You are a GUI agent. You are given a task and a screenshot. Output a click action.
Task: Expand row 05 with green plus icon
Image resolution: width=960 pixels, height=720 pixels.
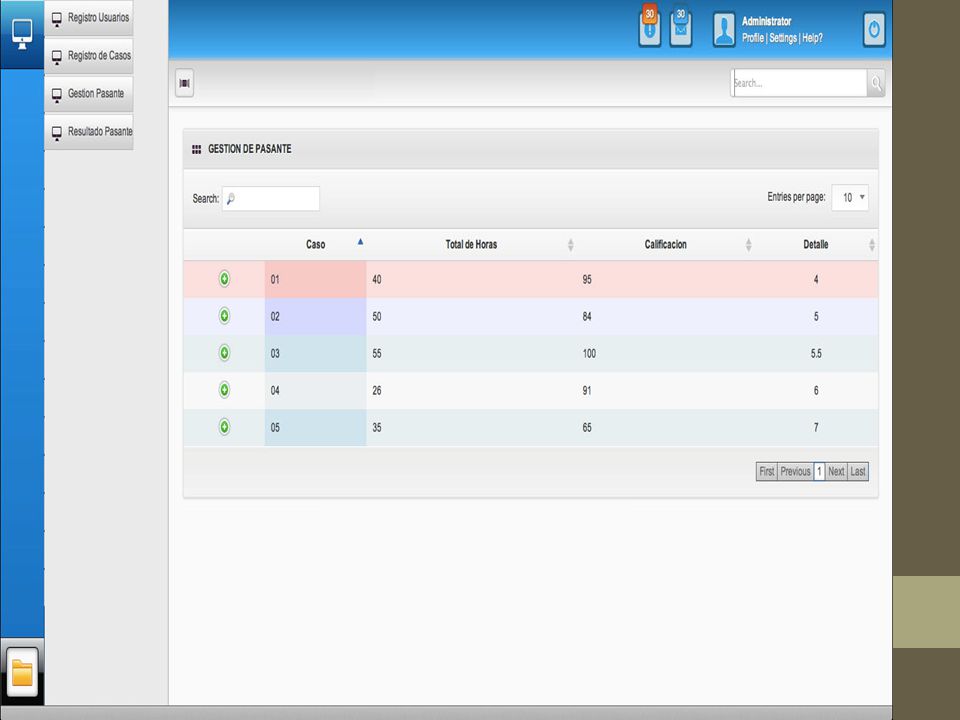(x=225, y=427)
